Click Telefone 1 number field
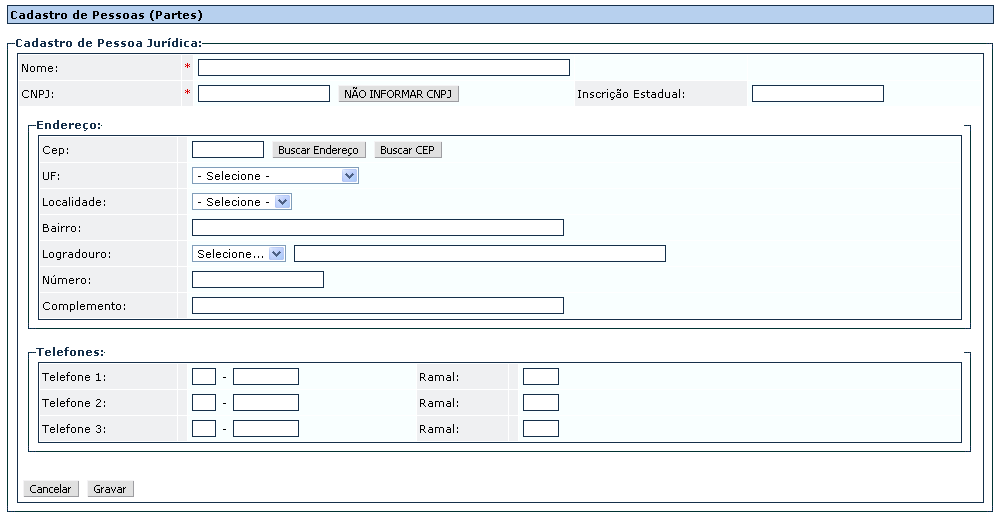This screenshot has height=516, width=999. pyautogui.click(x=266, y=376)
